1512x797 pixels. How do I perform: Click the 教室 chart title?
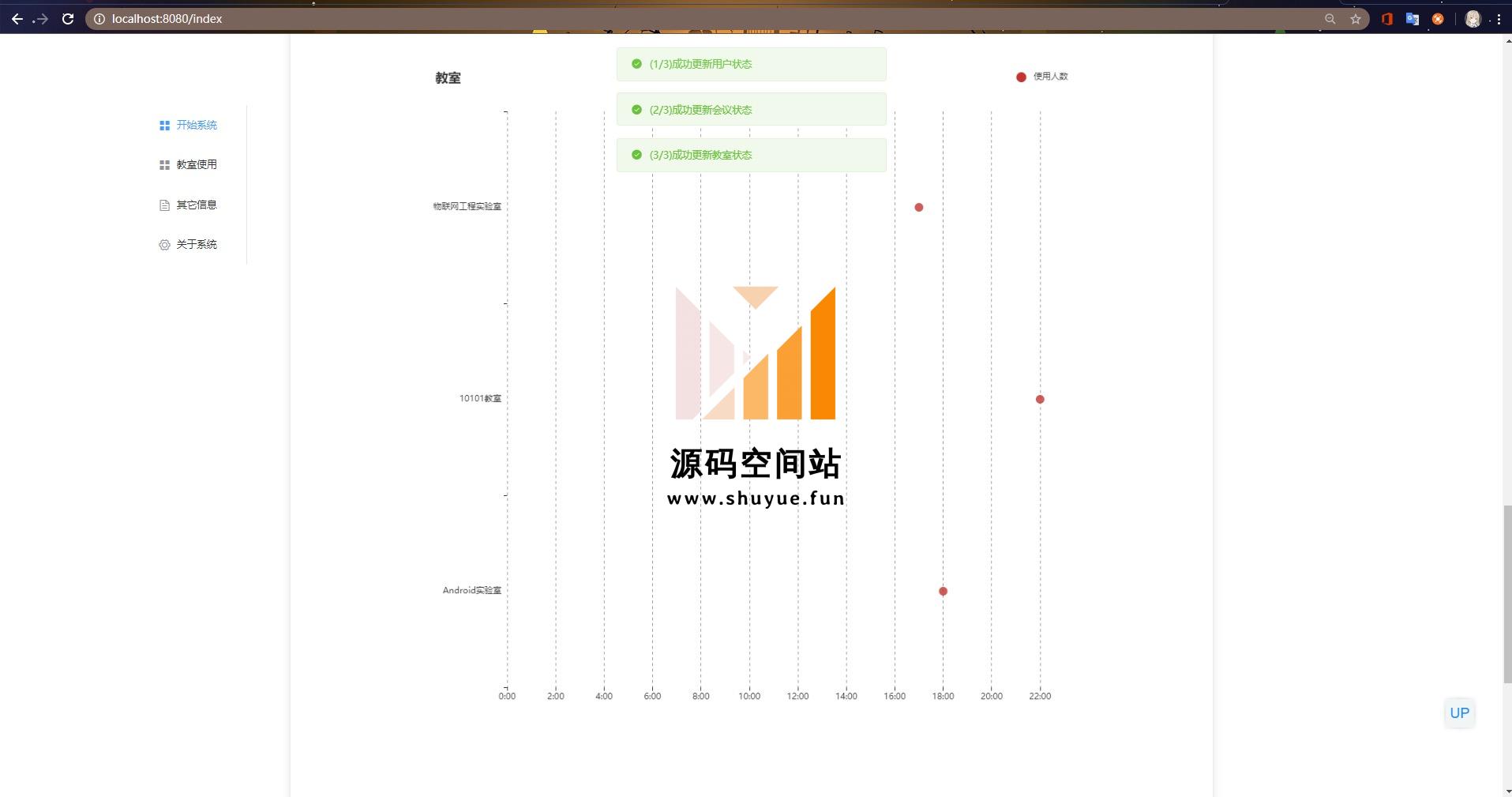(448, 77)
